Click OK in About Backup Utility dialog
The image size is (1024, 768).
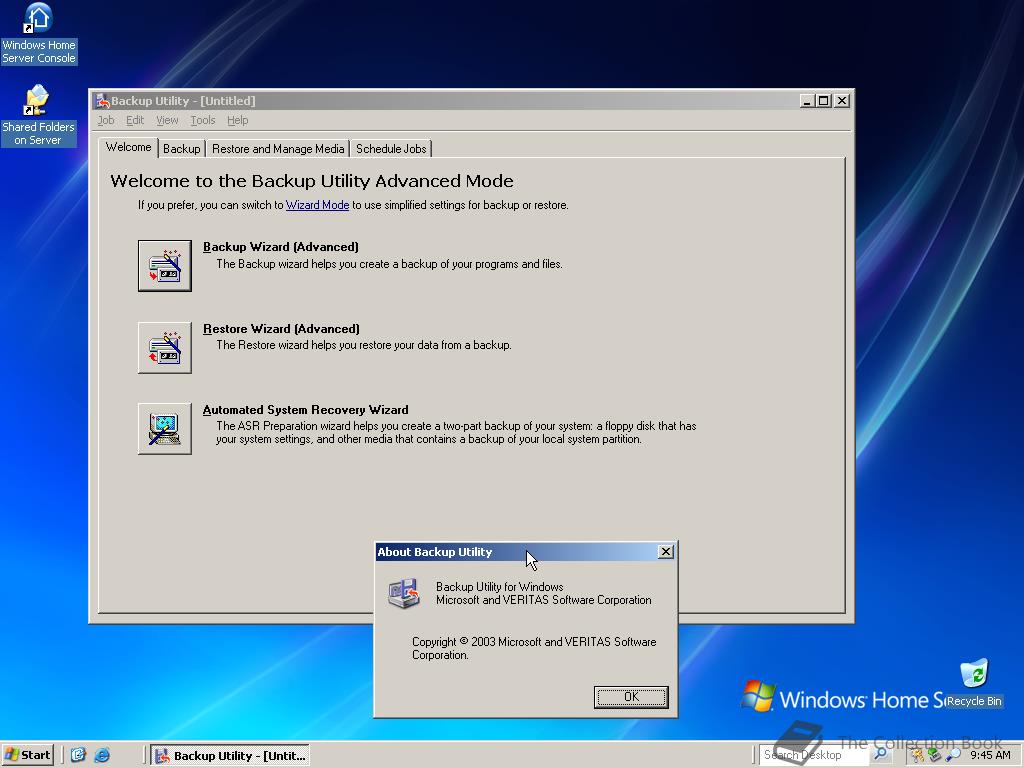click(631, 697)
